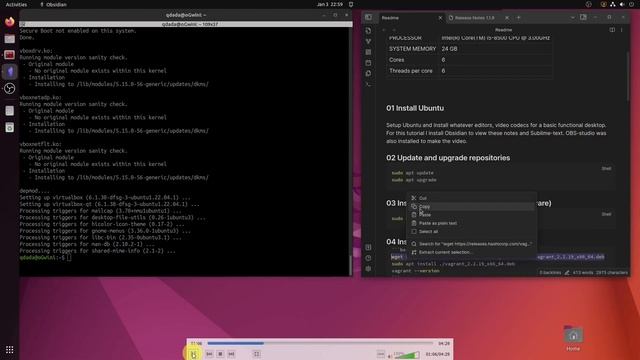Choose Copy from the context menu

coord(471,207)
